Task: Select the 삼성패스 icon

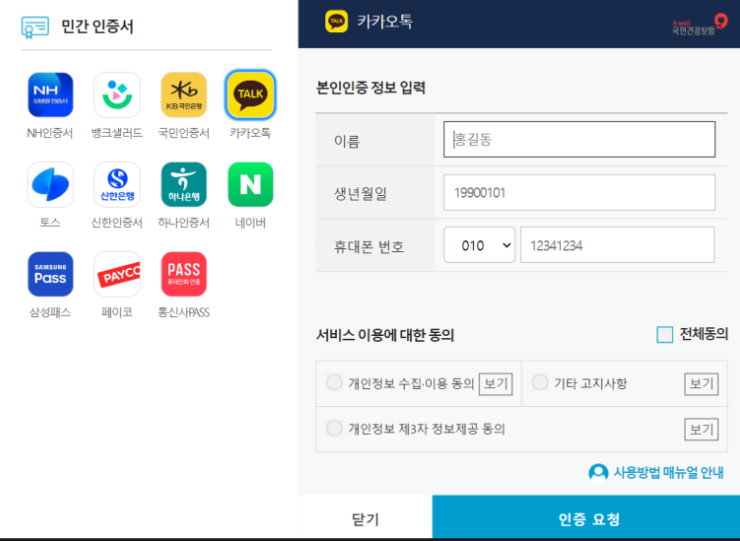Action: 50,274
